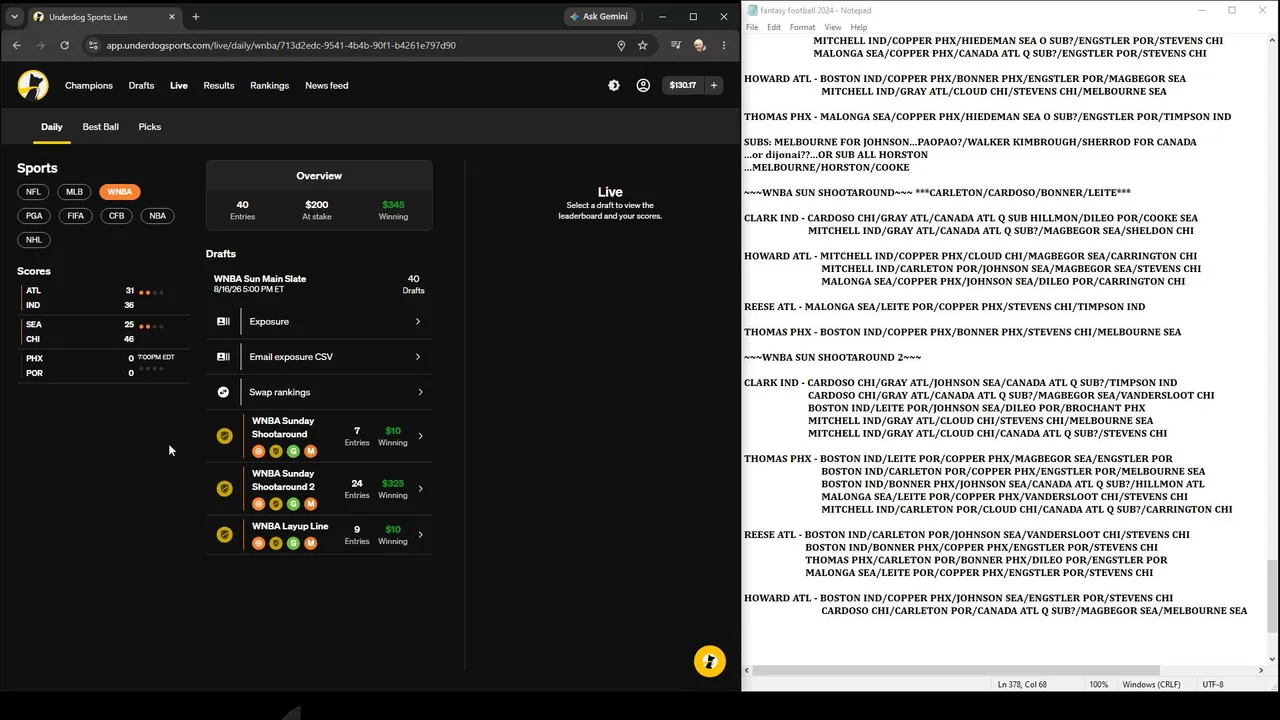
Task: Select the WNBA sport filter
Action: click(120, 192)
